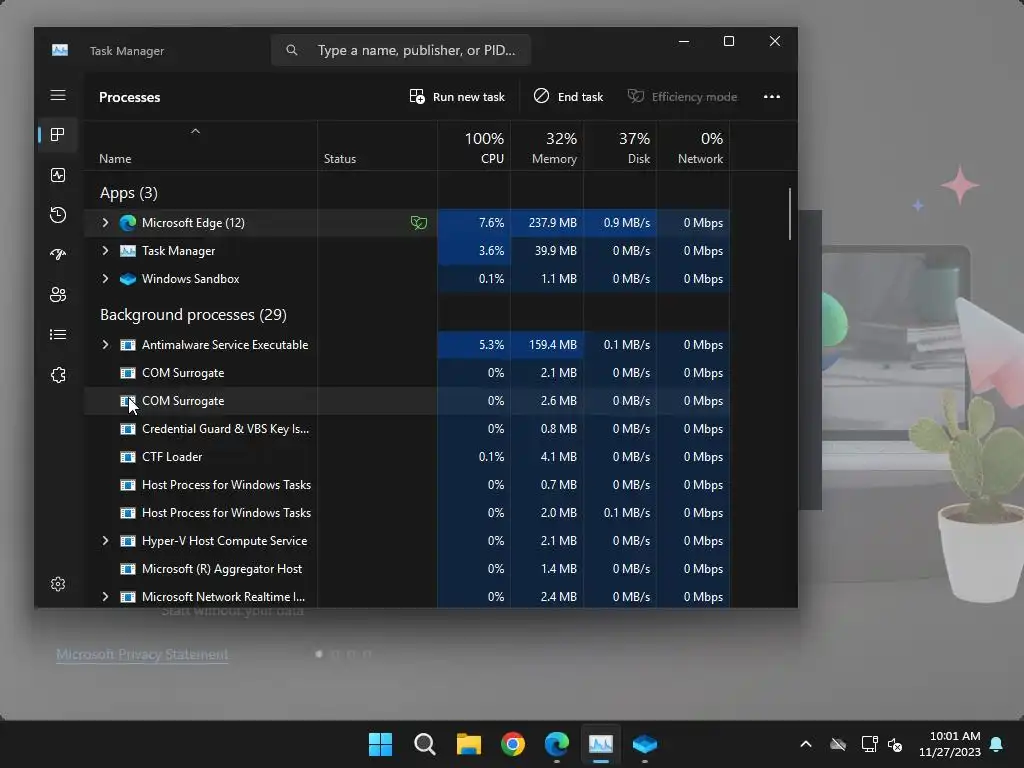Click Run new task button
This screenshot has width=1024, height=768.
click(457, 97)
